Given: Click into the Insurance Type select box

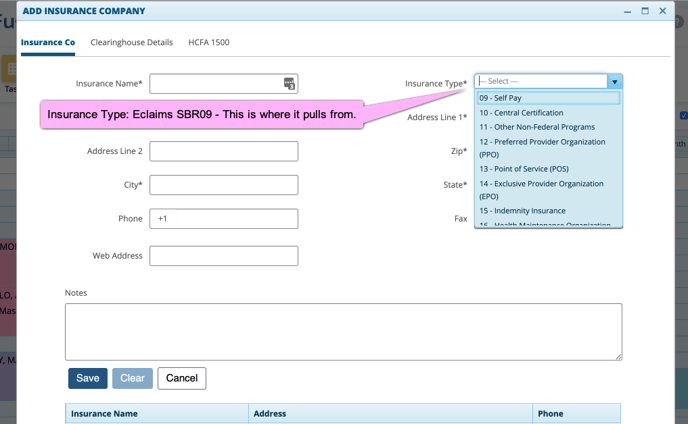Looking at the screenshot, I should coord(541,81).
